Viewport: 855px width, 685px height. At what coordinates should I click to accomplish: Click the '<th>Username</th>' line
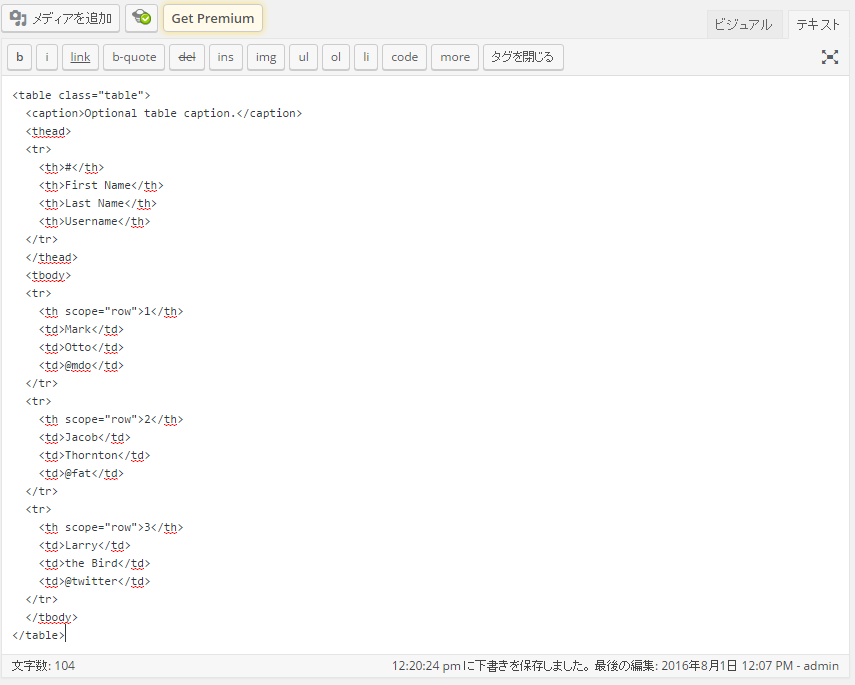coord(94,221)
